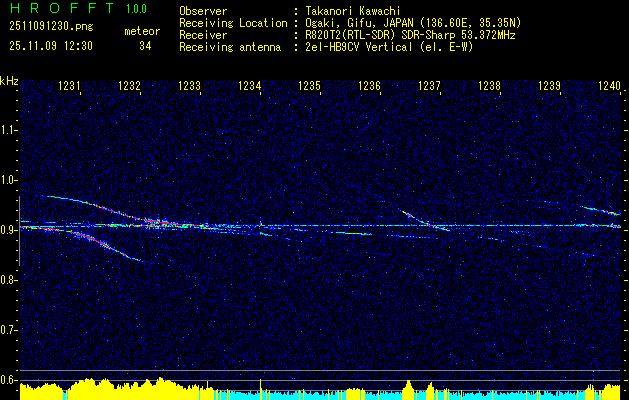Click the 0.8 kHz frequency label

[x=8, y=280]
